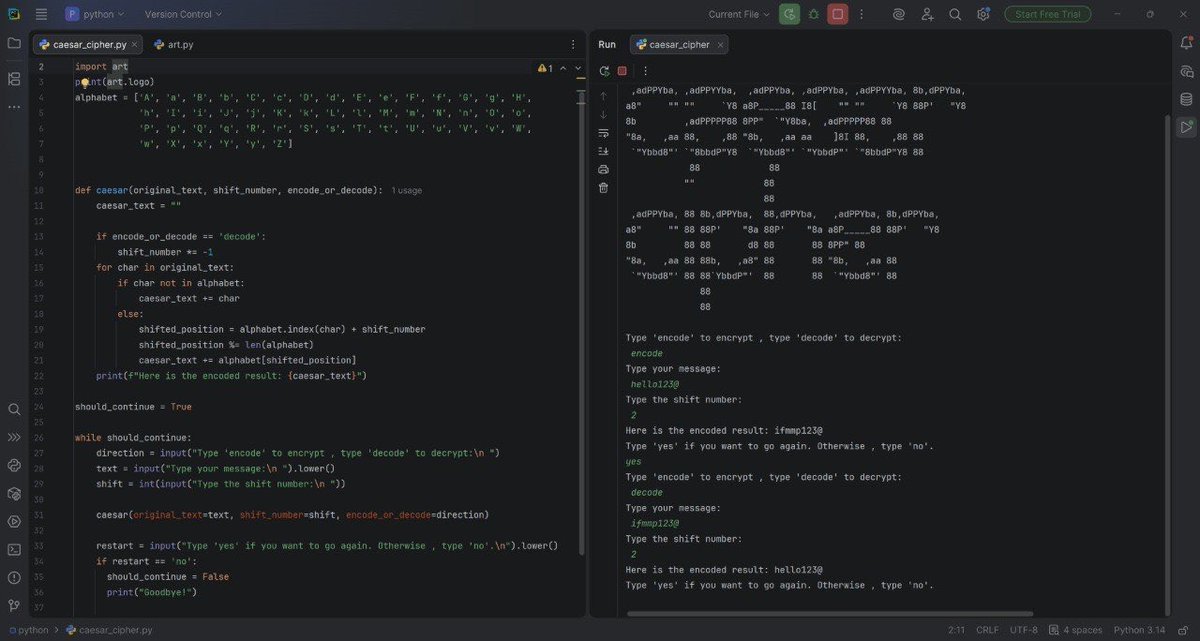Open the Project tool window folder icon
The height and width of the screenshot is (641, 1200).
coord(14,43)
